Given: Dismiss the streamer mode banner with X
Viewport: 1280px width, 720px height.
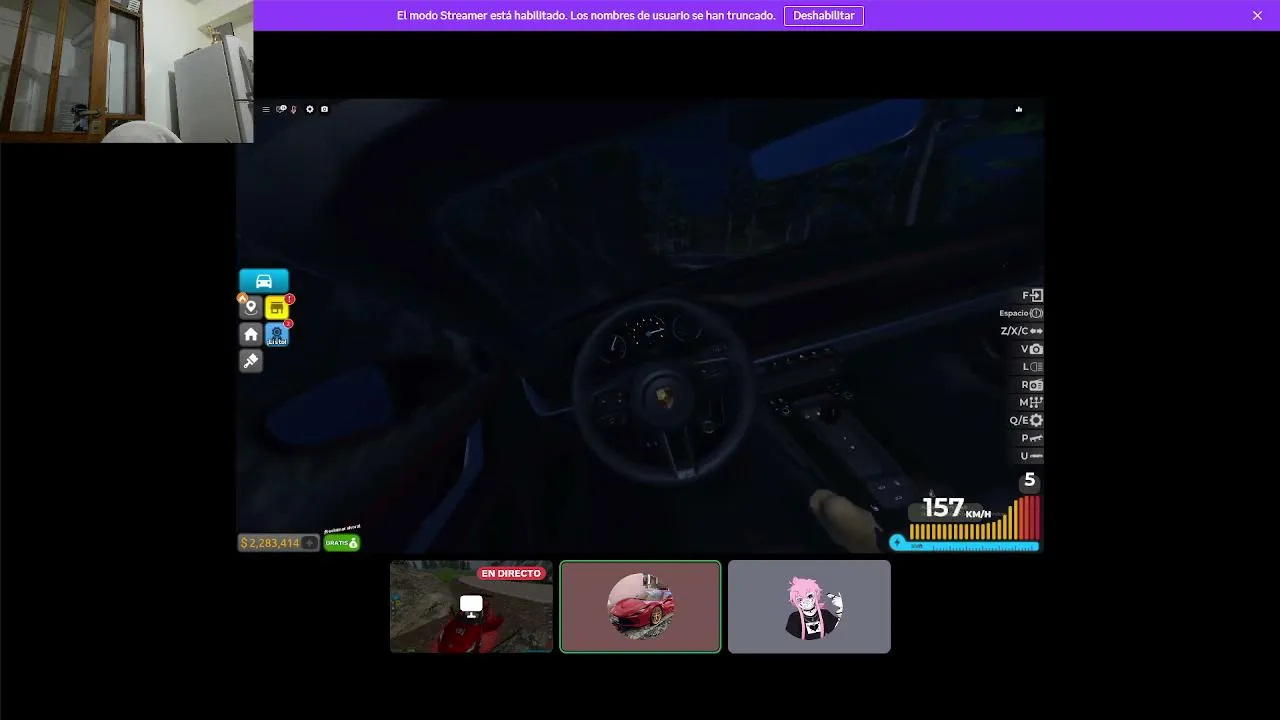Looking at the screenshot, I should click(1257, 16).
